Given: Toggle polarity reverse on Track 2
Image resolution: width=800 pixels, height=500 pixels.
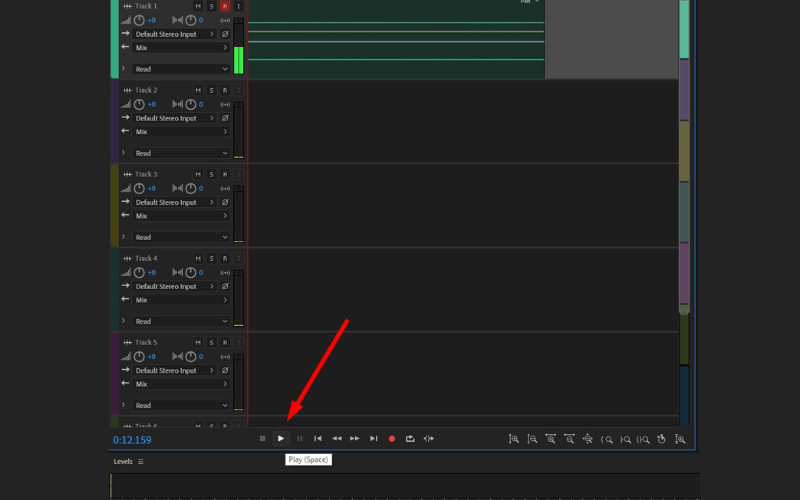Looking at the screenshot, I should 225,118.
